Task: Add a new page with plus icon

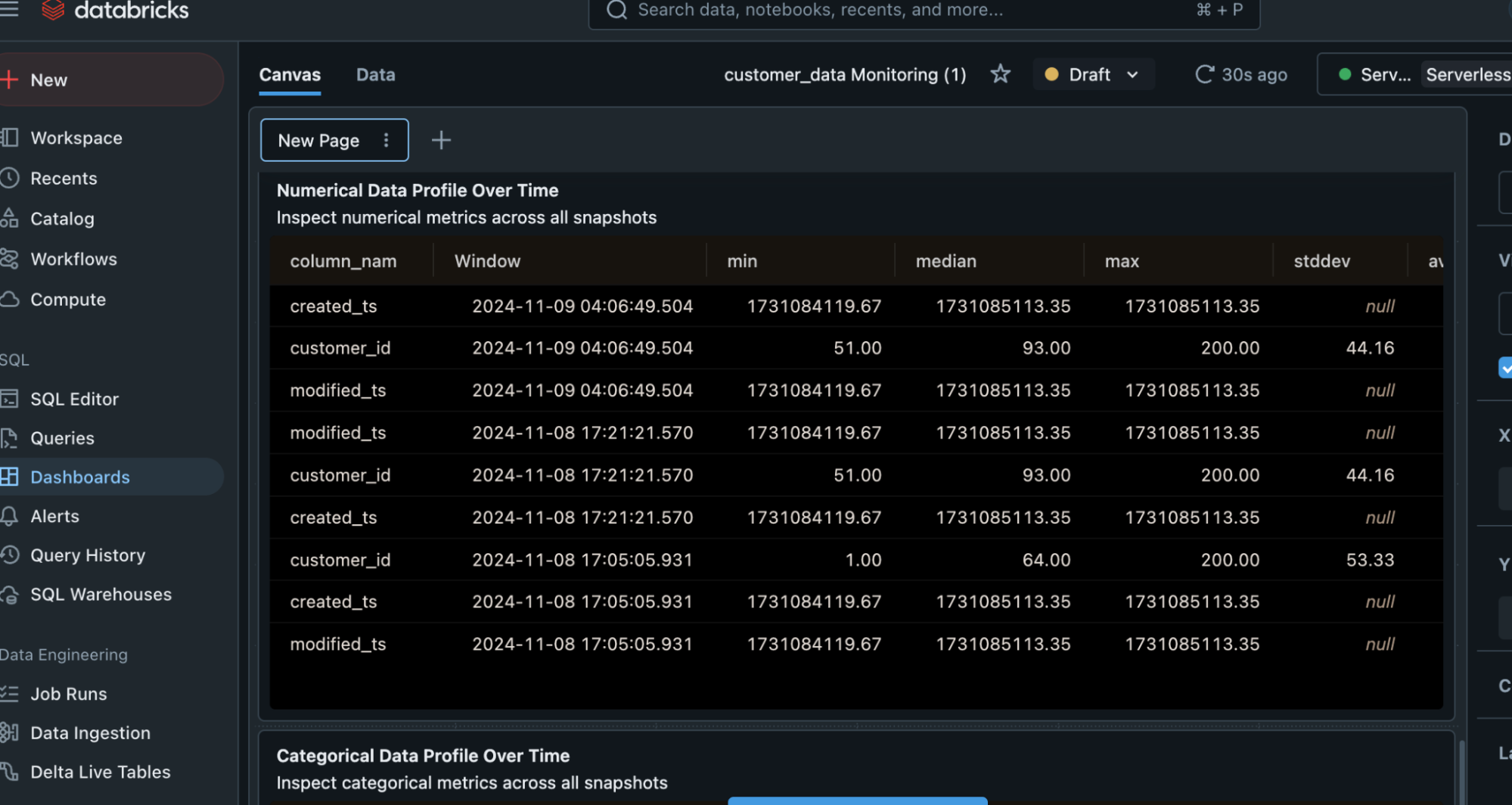Action: point(441,140)
